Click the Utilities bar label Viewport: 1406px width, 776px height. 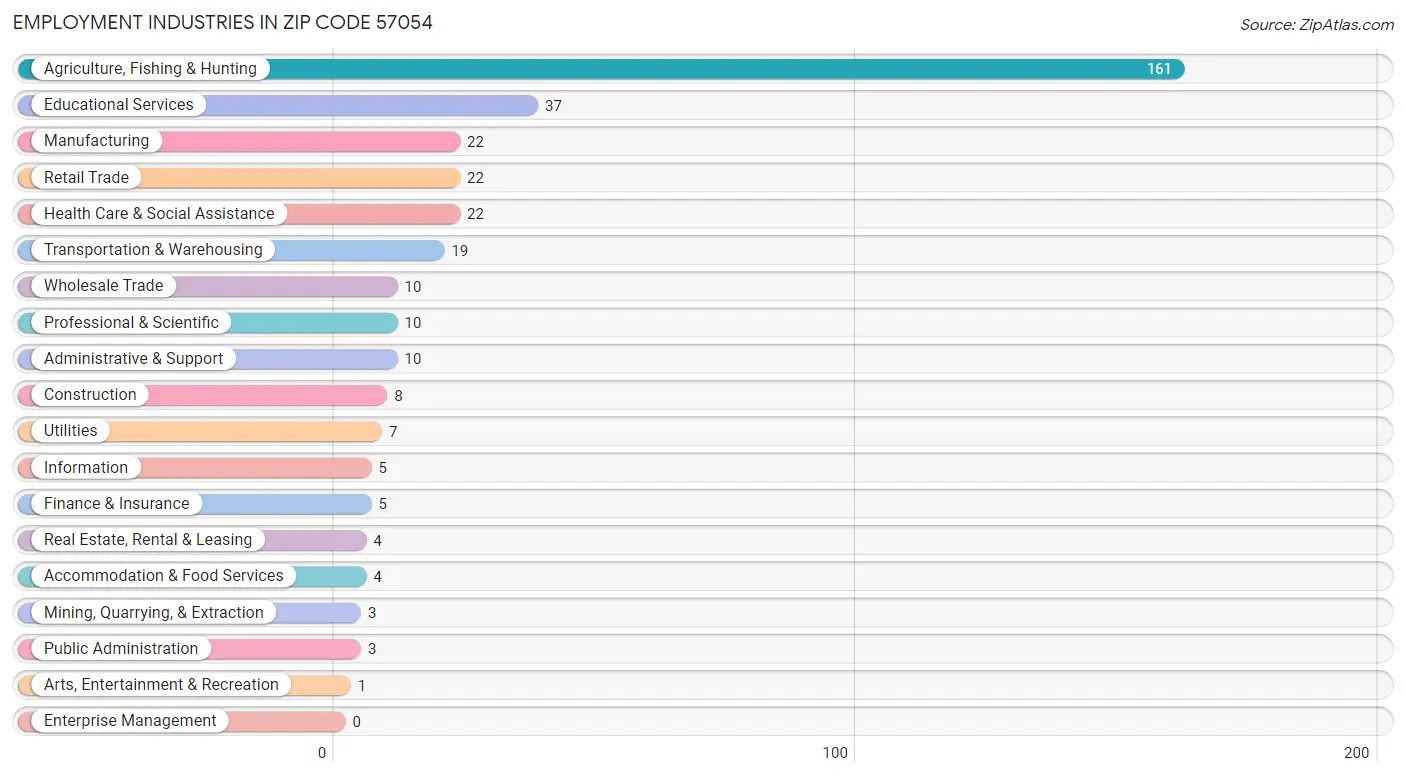pyautogui.click(x=70, y=431)
